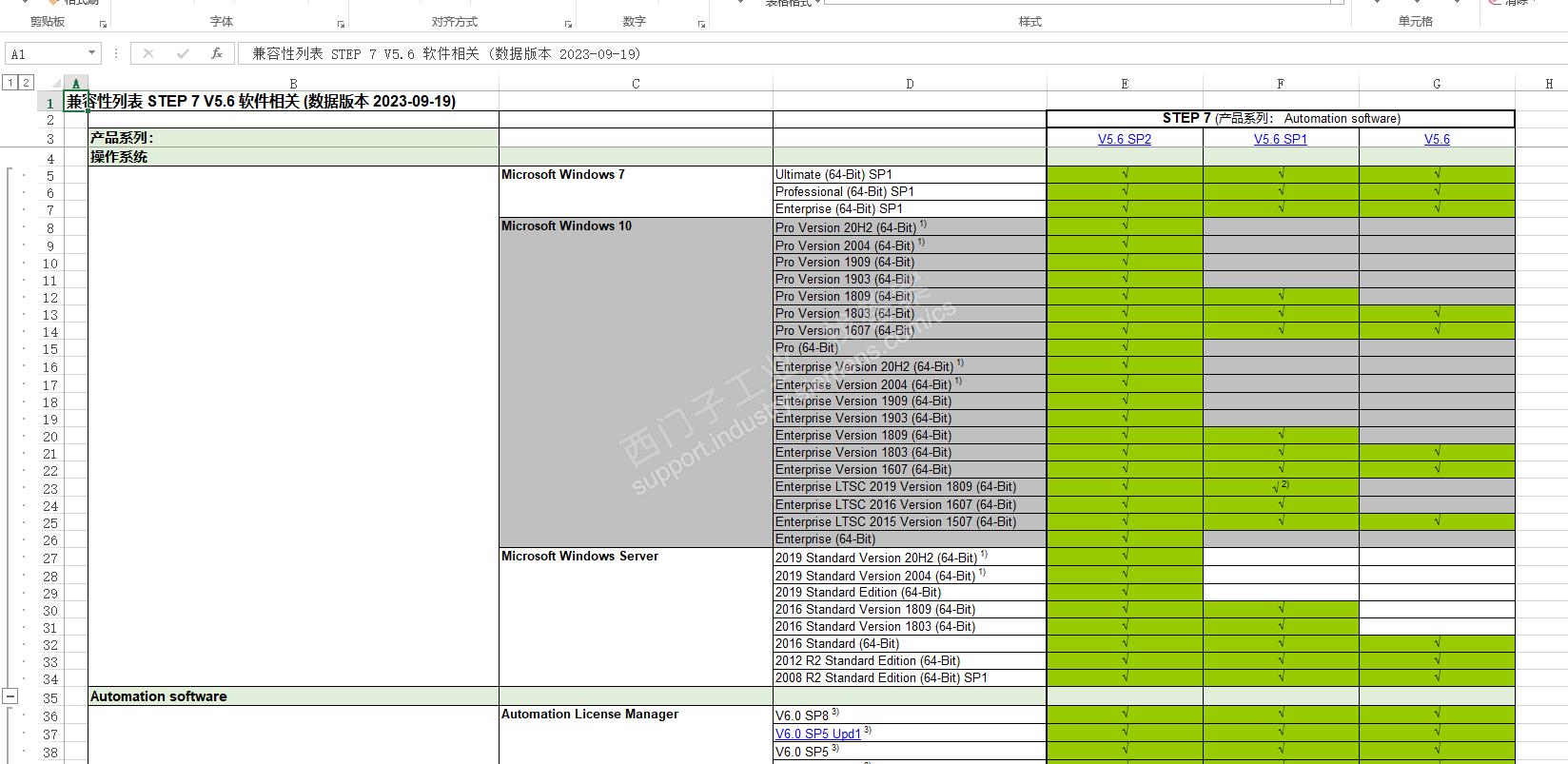
Task: Select the 2016 Standard (64-Bit) cell
Action: coord(910,643)
